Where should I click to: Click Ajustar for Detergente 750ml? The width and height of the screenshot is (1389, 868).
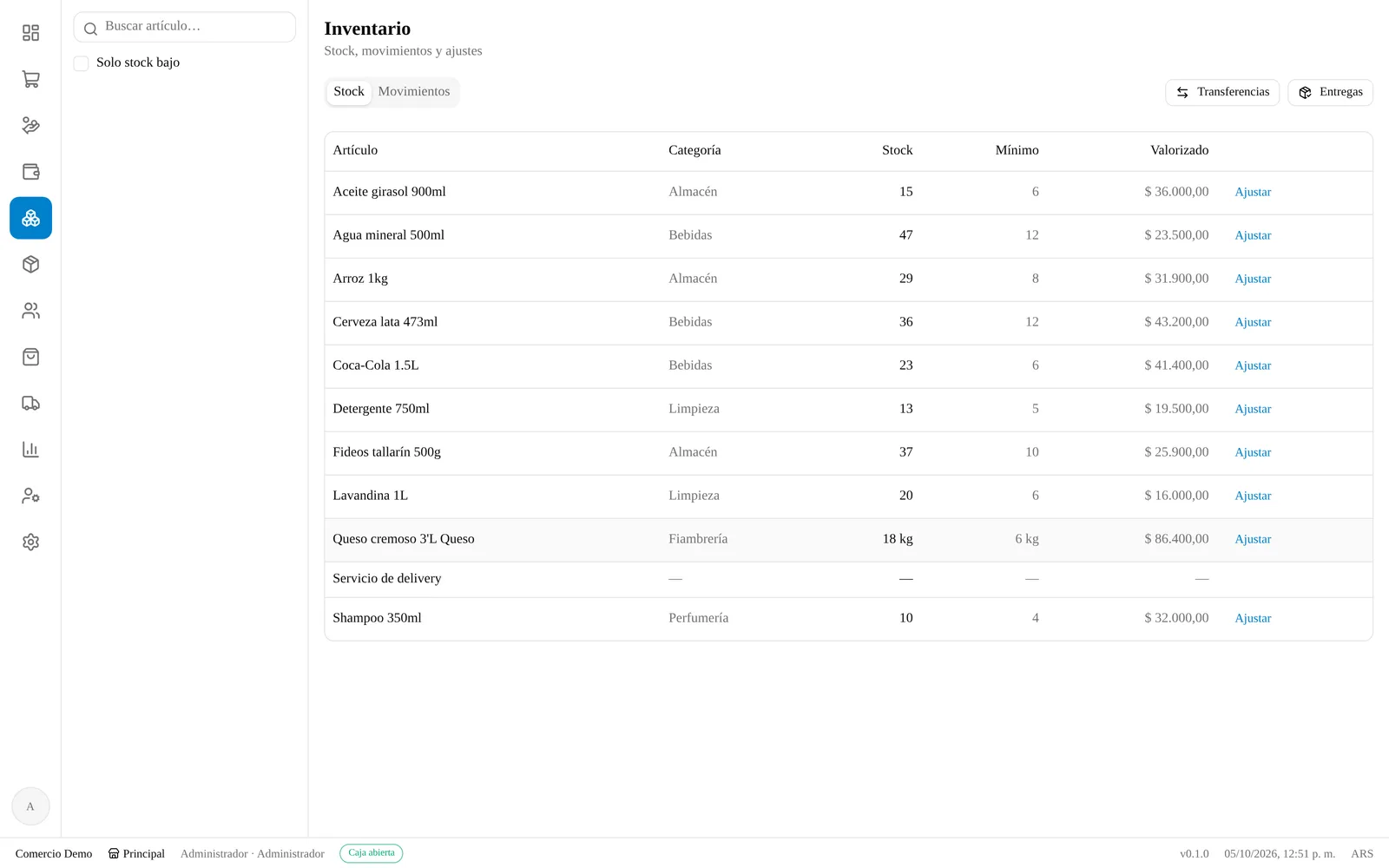[x=1253, y=410]
